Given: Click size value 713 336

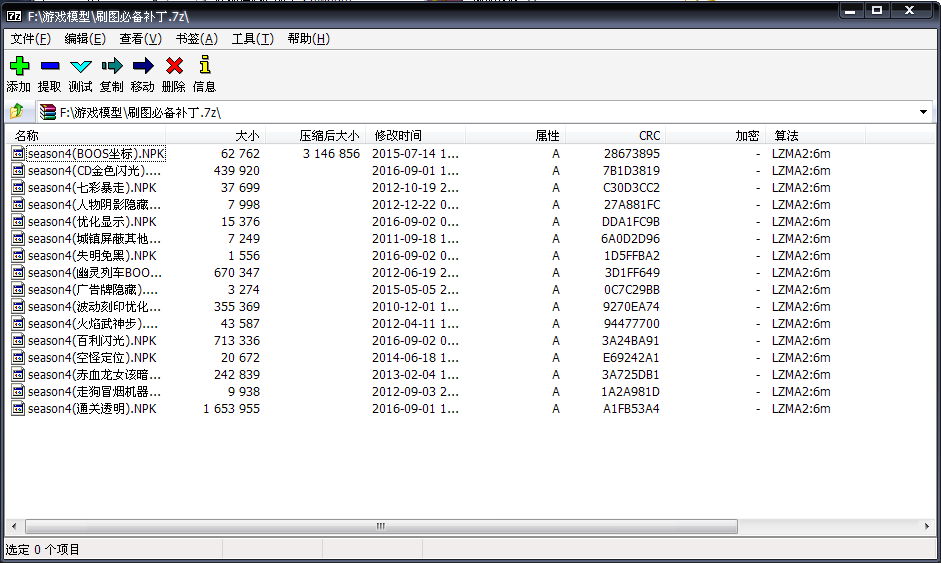Looking at the screenshot, I should 237,340.
